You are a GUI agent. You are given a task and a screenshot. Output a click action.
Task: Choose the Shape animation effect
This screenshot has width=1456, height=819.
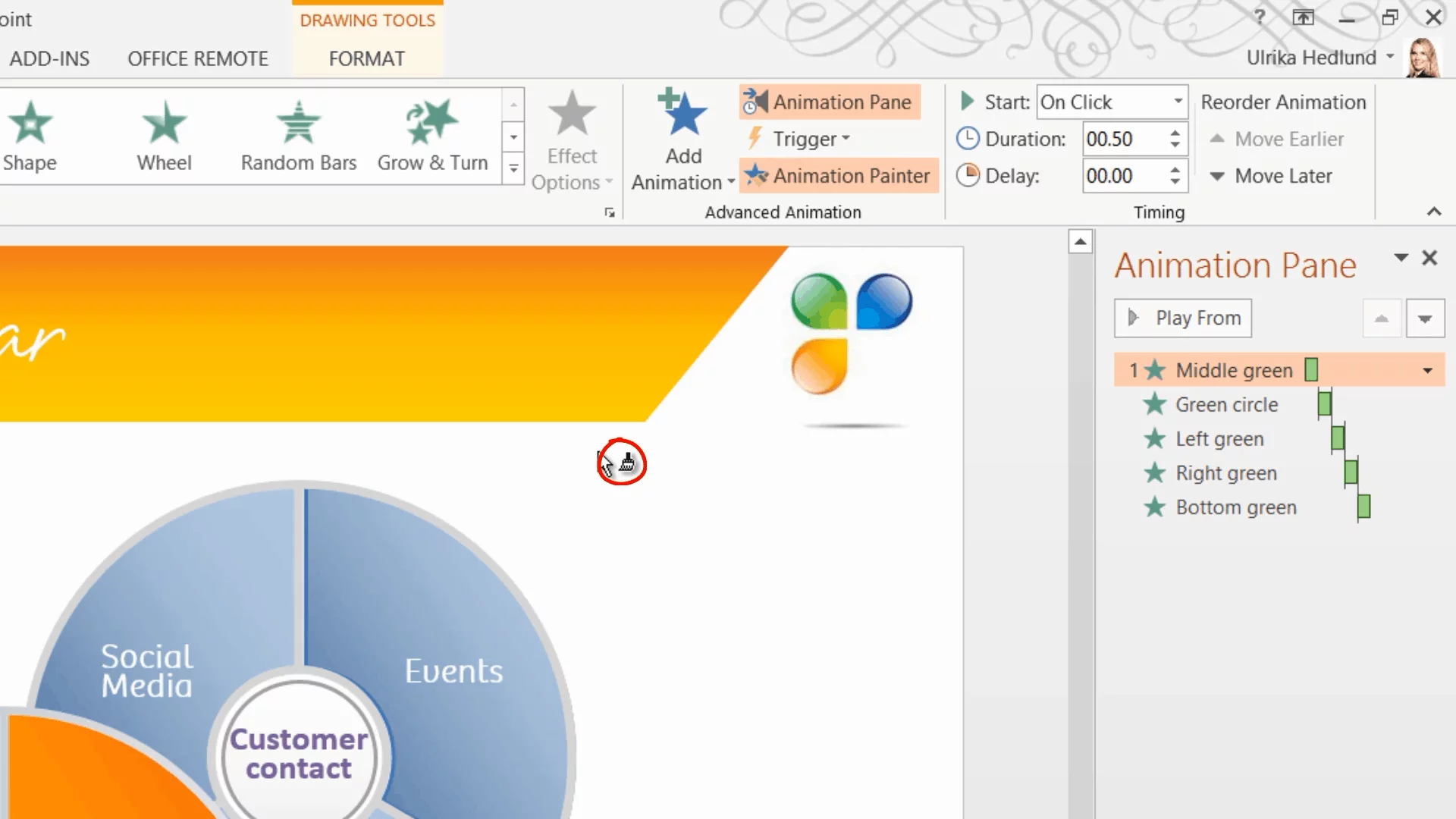coord(30,136)
